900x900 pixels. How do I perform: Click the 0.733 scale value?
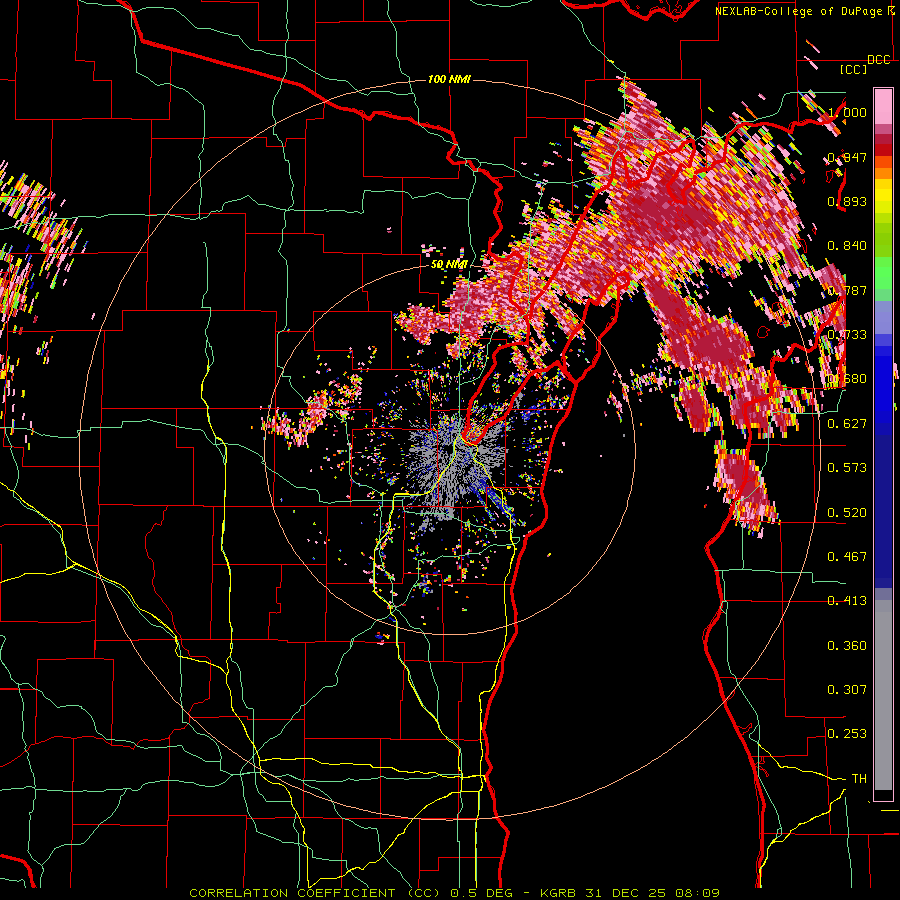(x=847, y=335)
